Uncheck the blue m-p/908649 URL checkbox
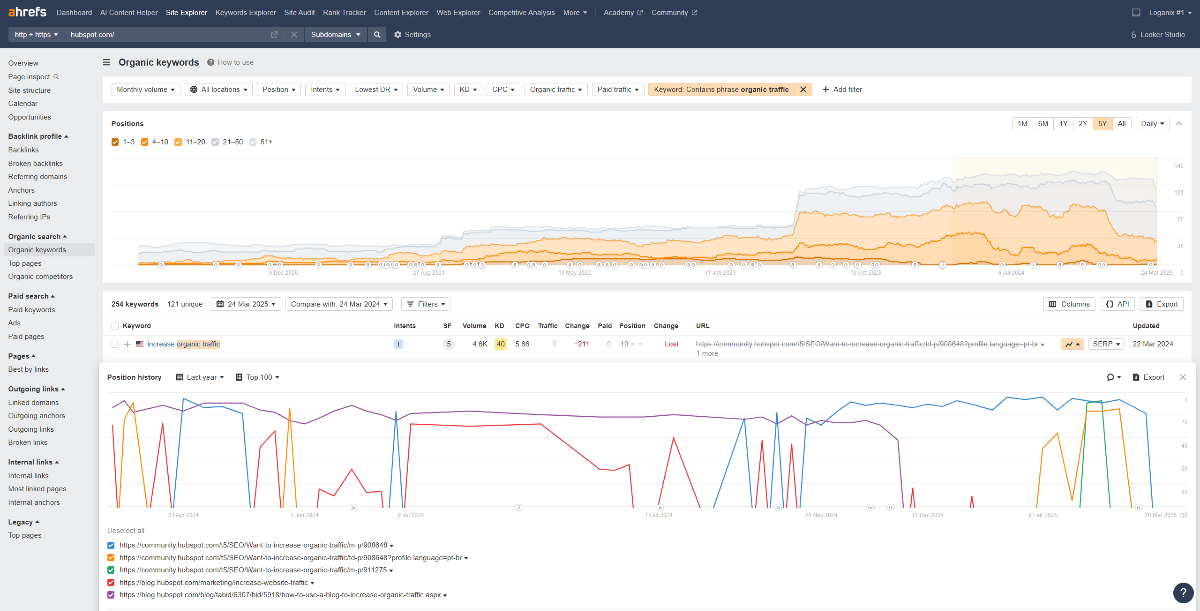 [111, 545]
